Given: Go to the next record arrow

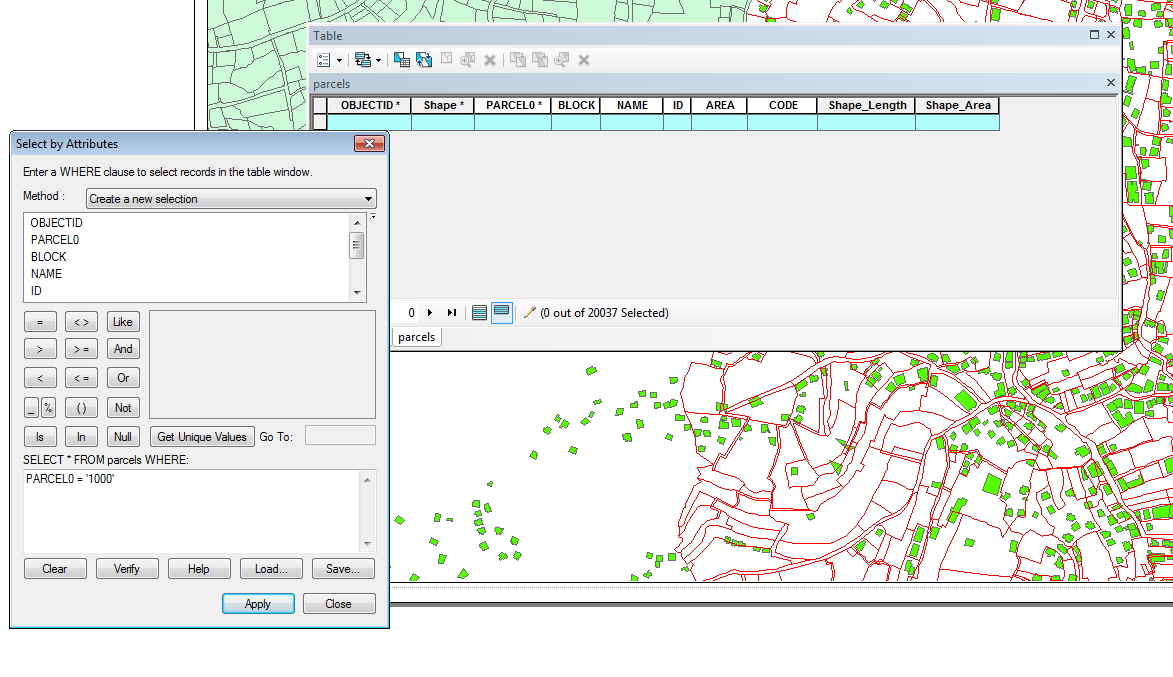Looking at the screenshot, I should tap(430, 313).
